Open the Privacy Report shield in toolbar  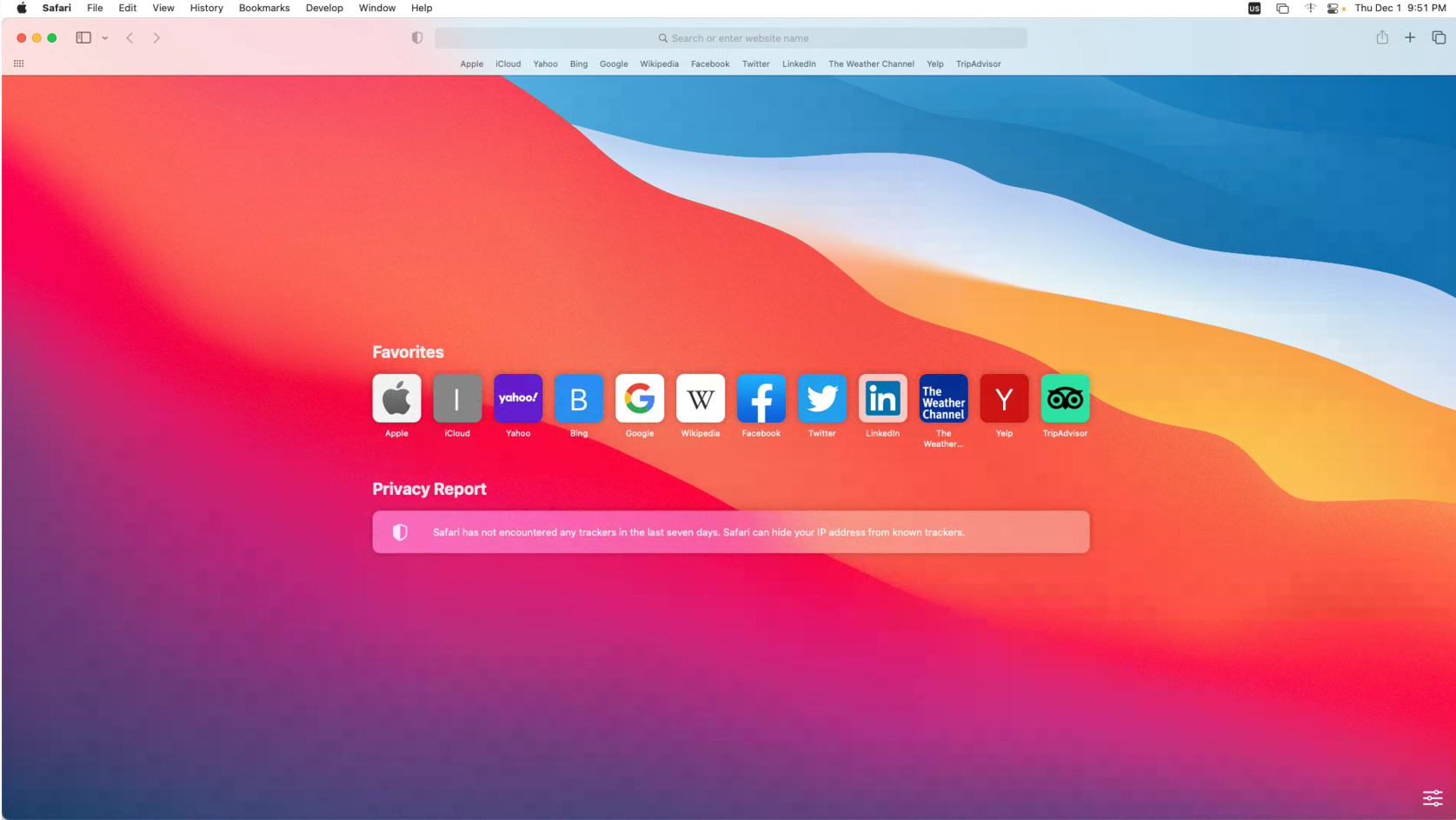417,37
